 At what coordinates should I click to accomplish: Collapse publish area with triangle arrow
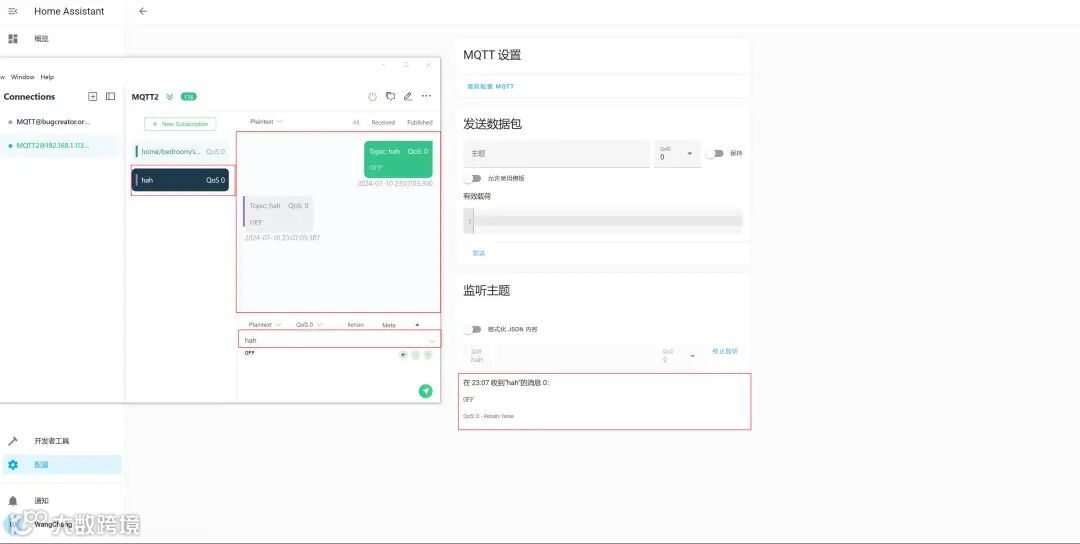[417, 324]
